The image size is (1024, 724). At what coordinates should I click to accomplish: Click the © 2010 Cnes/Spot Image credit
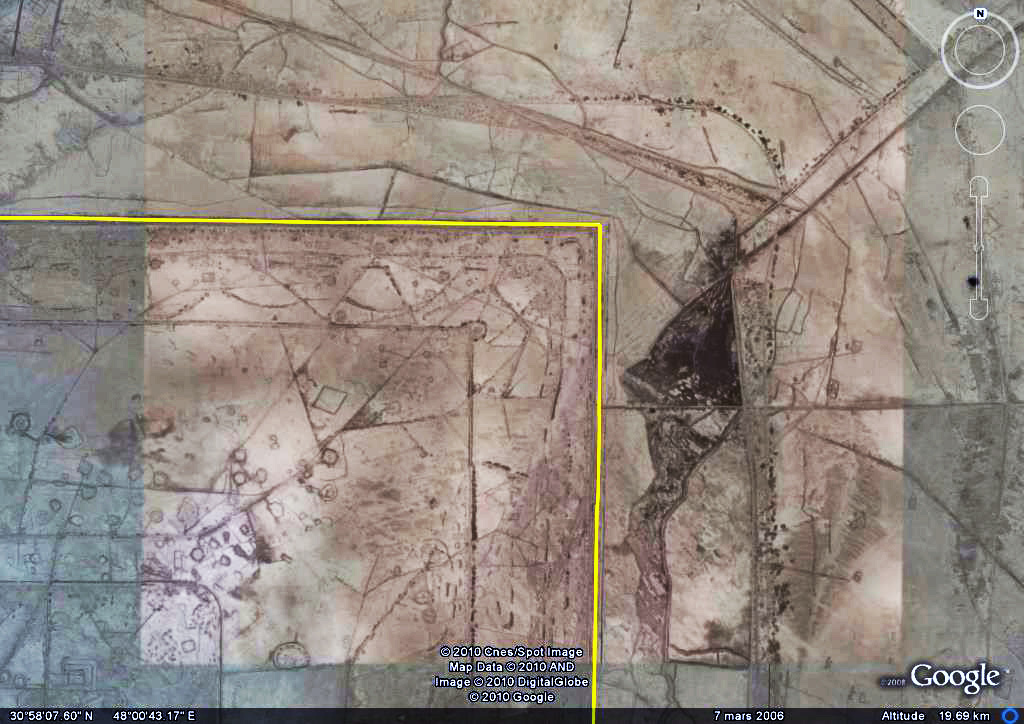(511, 652)
